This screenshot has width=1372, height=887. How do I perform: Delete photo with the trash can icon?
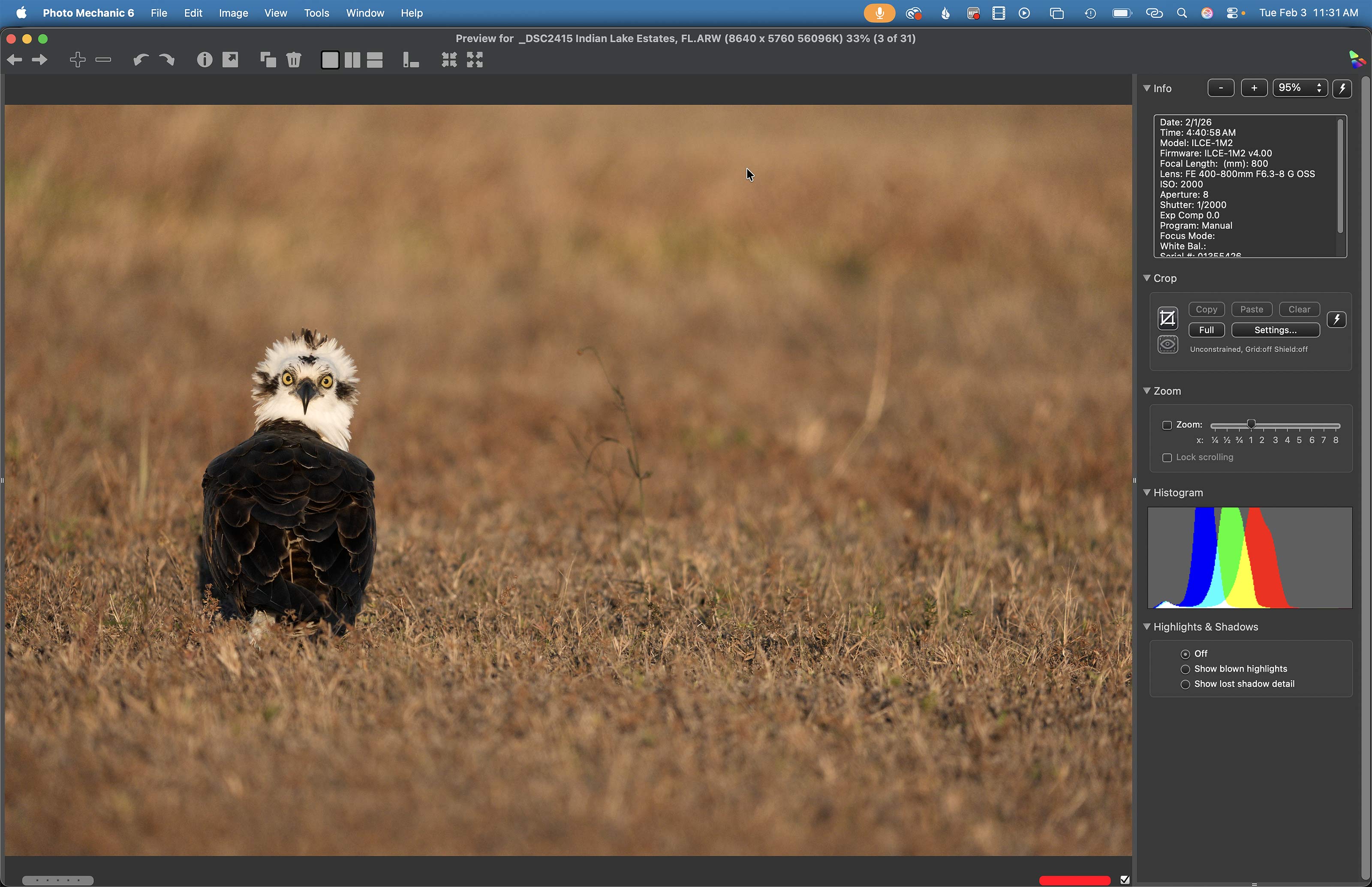click(294, 60)
